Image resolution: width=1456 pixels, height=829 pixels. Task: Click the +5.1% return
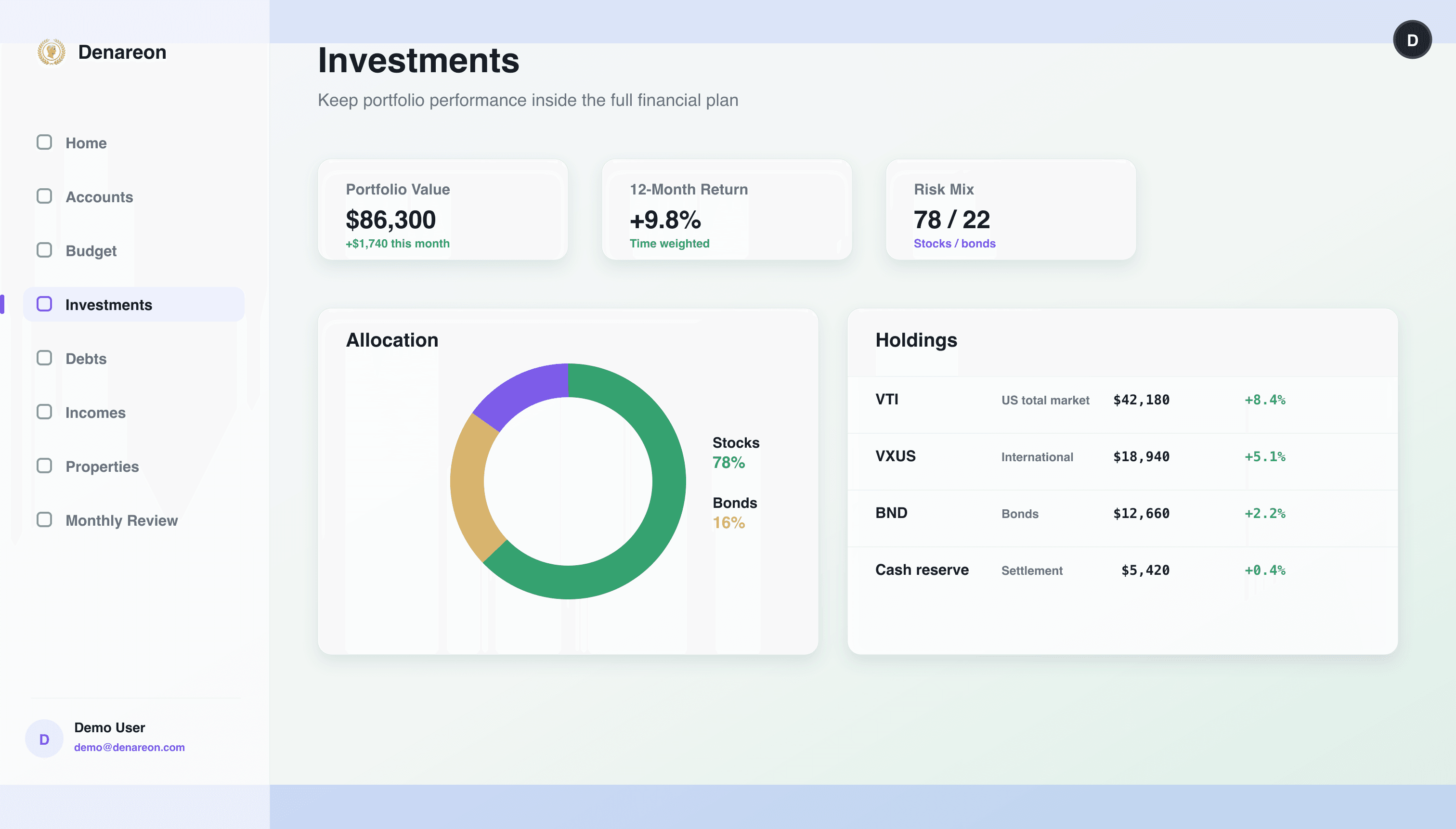pyautogui.click(x=1265, y=457)
